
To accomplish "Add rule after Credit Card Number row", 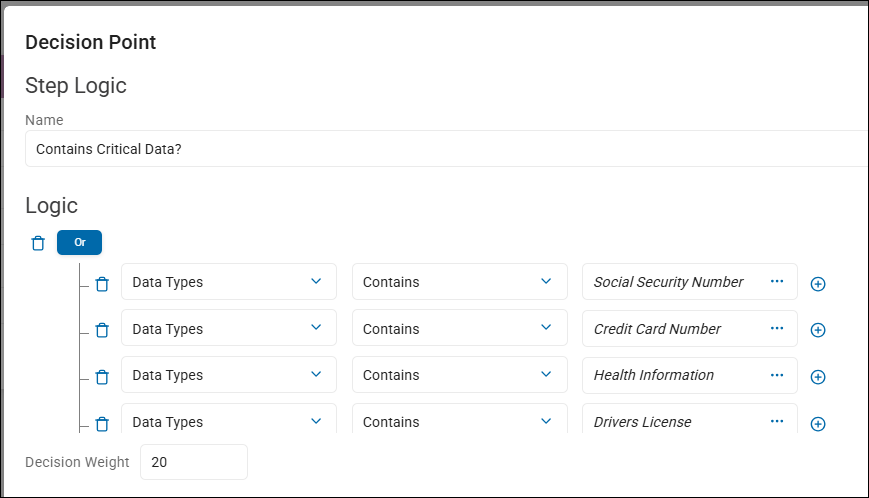I will tap(817, 330).
